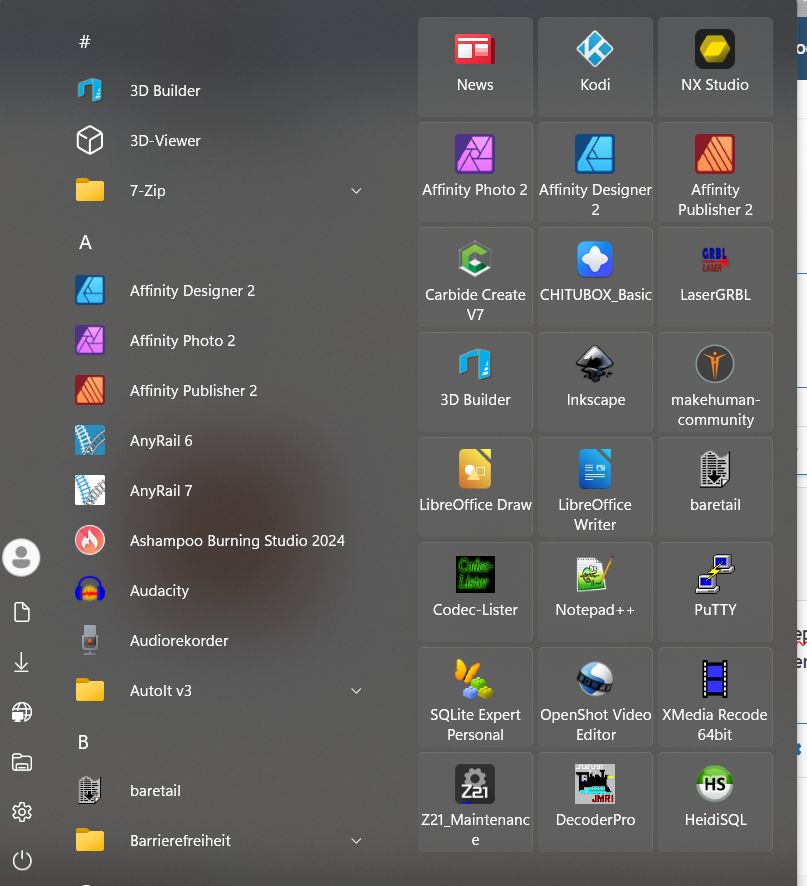Open the user account button
This screenshot has height=886, width=807.
click(21, 558)
